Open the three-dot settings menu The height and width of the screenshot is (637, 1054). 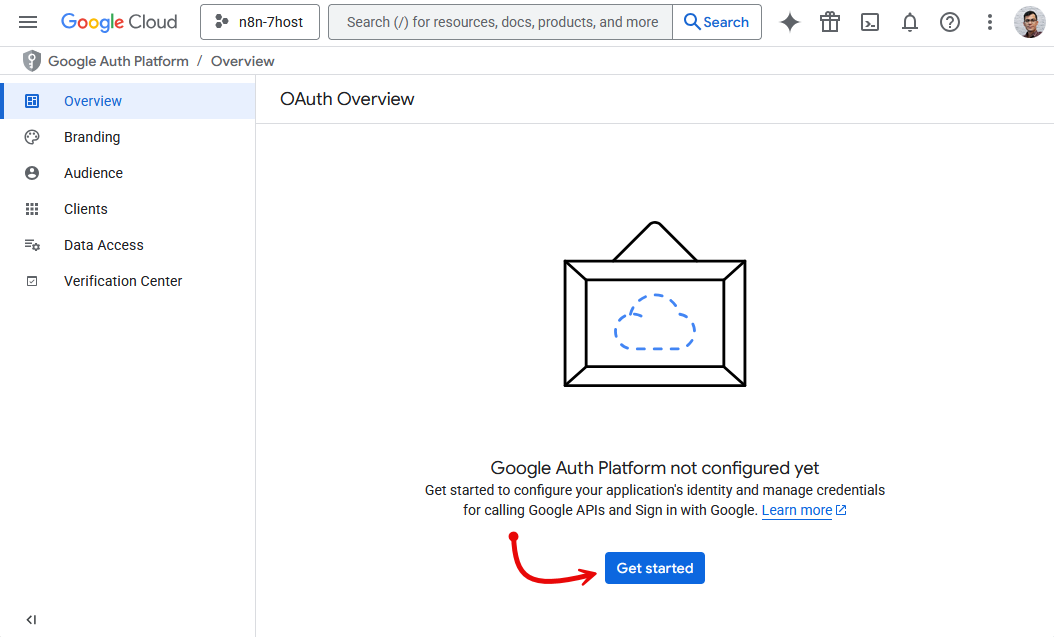click(x=989, y=22)
